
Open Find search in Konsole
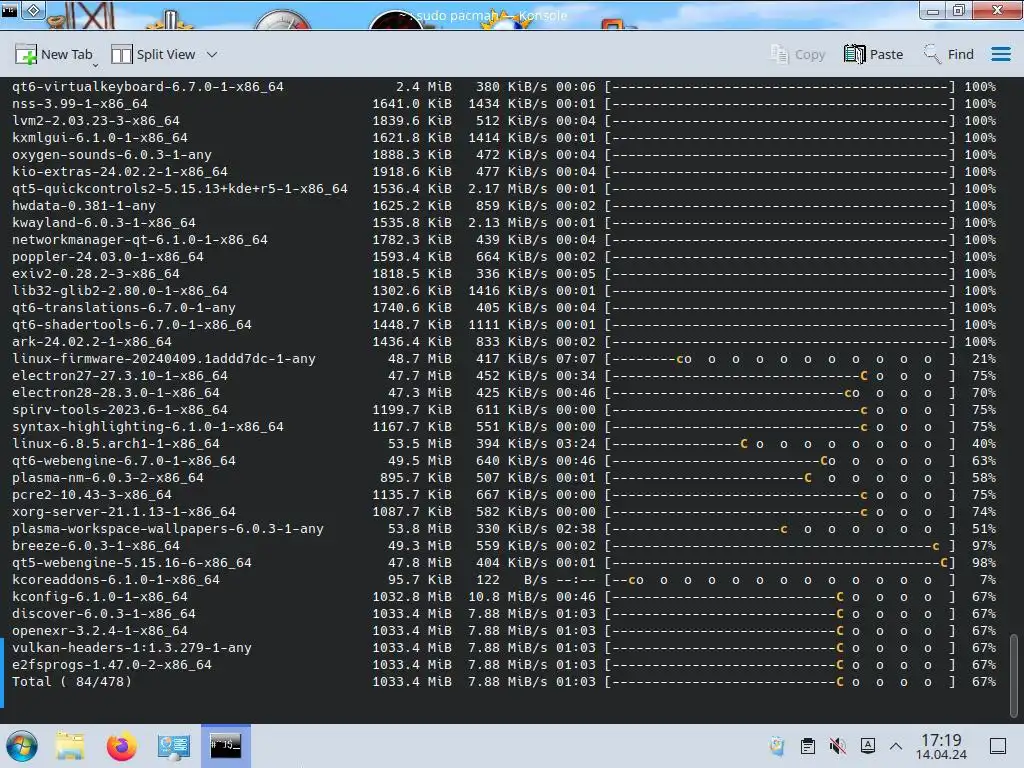948,54
